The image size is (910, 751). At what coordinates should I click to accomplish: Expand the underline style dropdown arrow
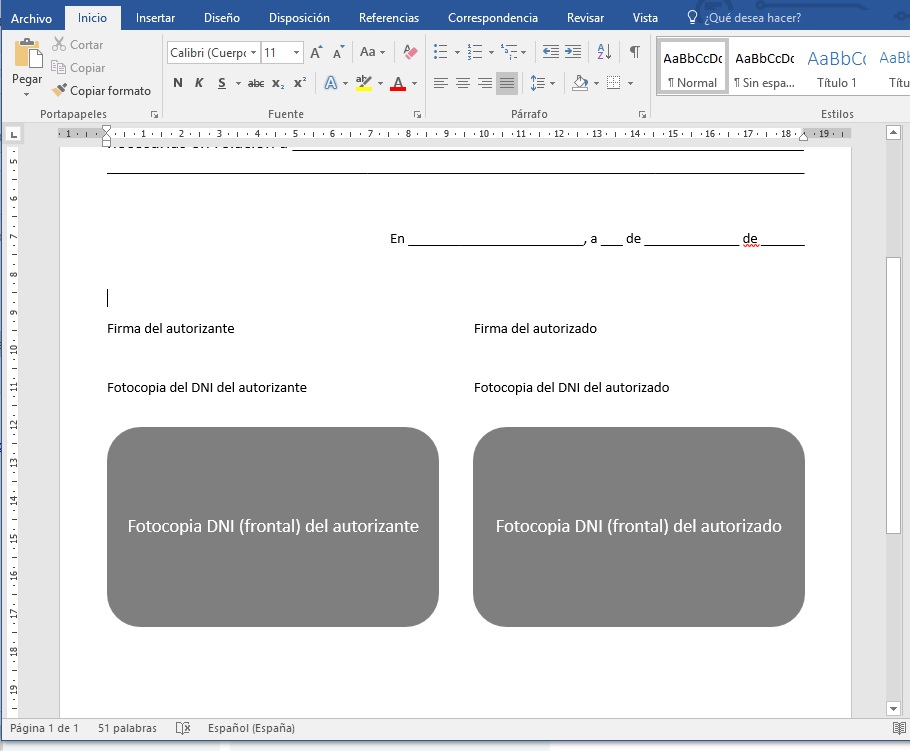238,84
